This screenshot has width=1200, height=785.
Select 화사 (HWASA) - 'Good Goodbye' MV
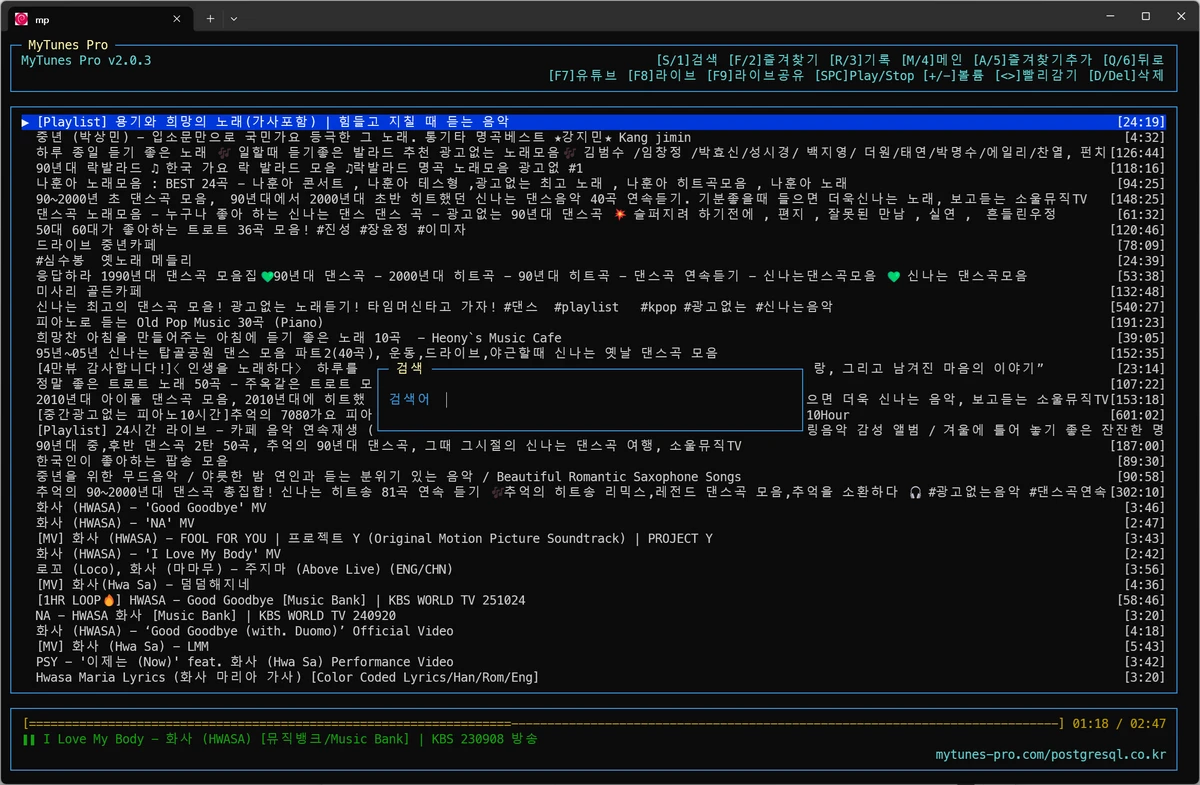coord(593,507)
